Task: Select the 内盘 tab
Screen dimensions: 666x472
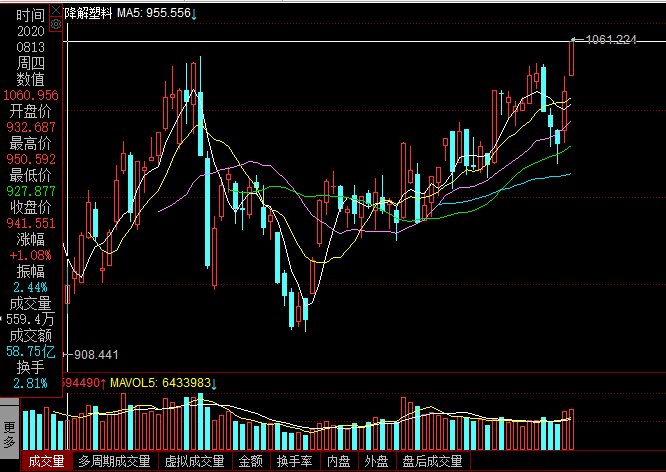Action: [x=340, y=462]
